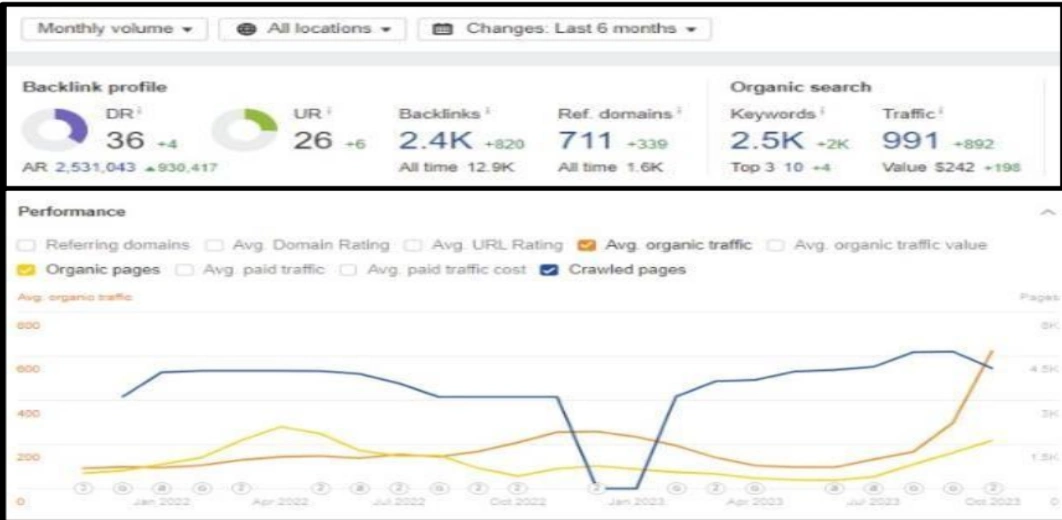
Task: Click the timeline marker above Oct 2023
Action: tap(993, 487)
